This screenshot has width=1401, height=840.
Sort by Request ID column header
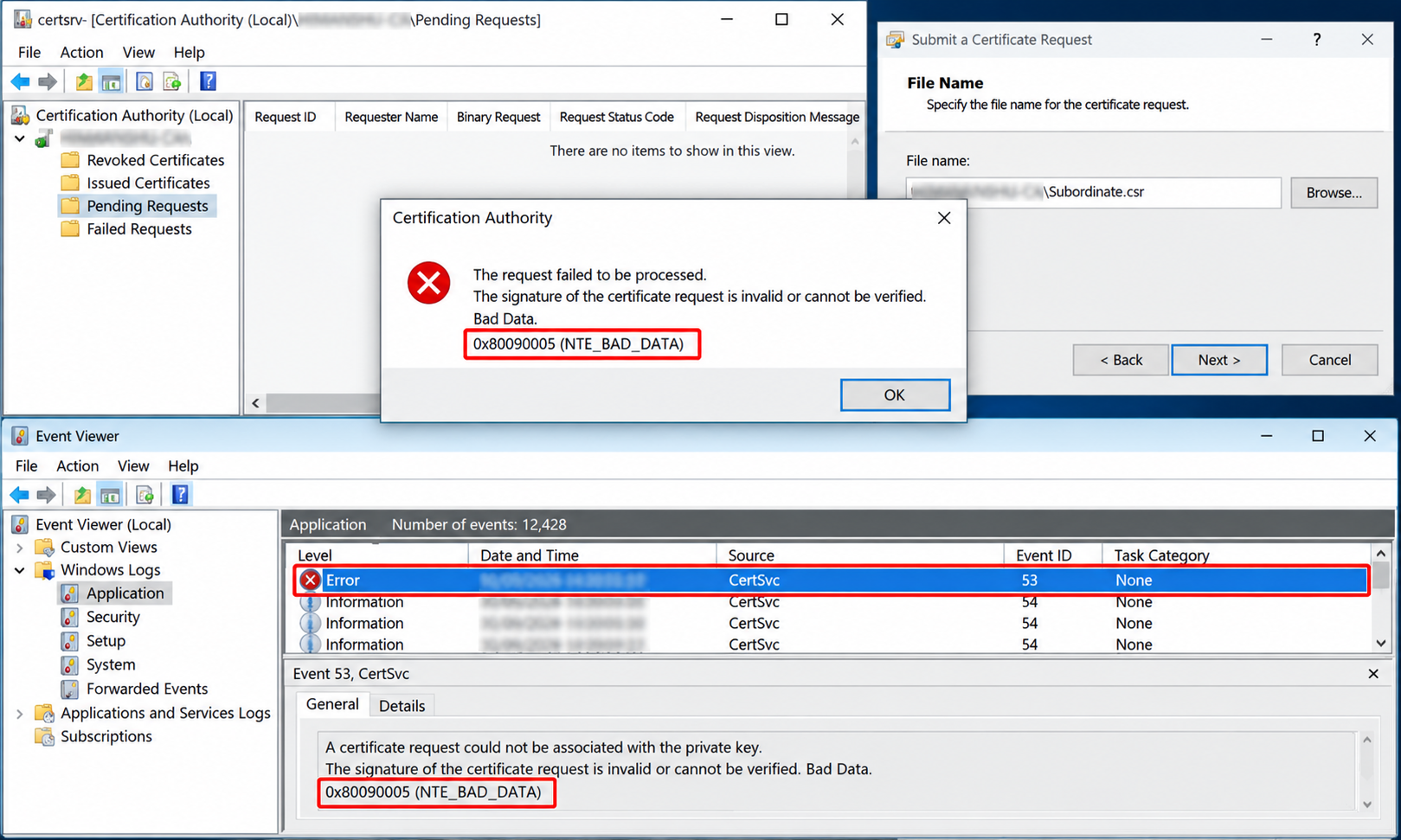coord(289,117)
